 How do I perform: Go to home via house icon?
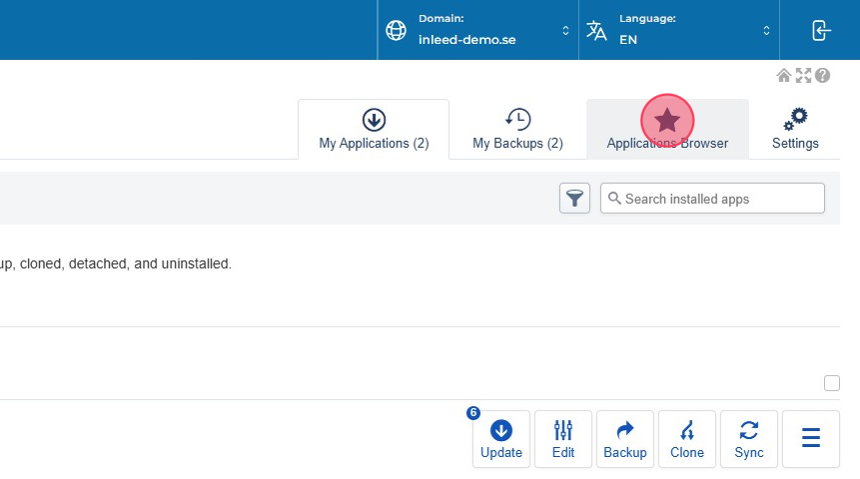[x=784, y=76]
